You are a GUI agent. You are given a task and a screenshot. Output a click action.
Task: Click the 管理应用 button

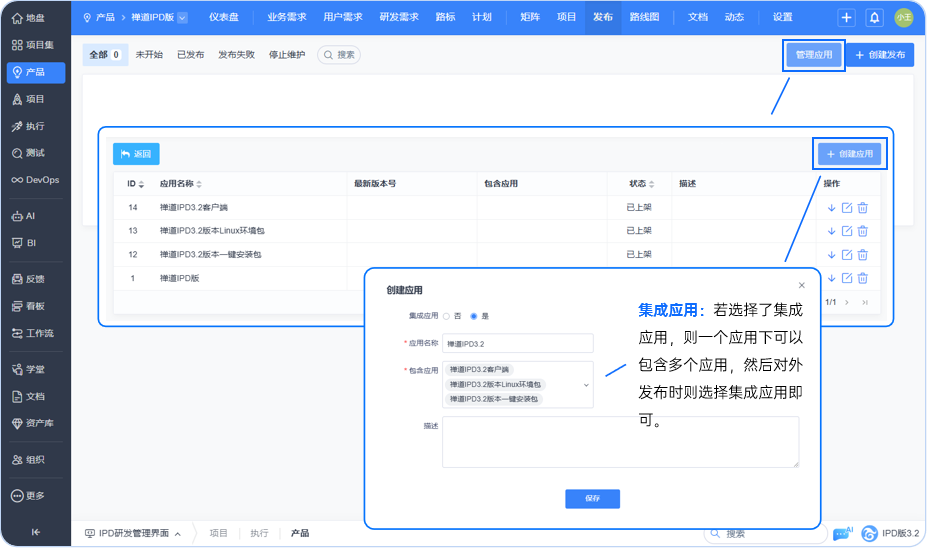(x=813, y=55)
